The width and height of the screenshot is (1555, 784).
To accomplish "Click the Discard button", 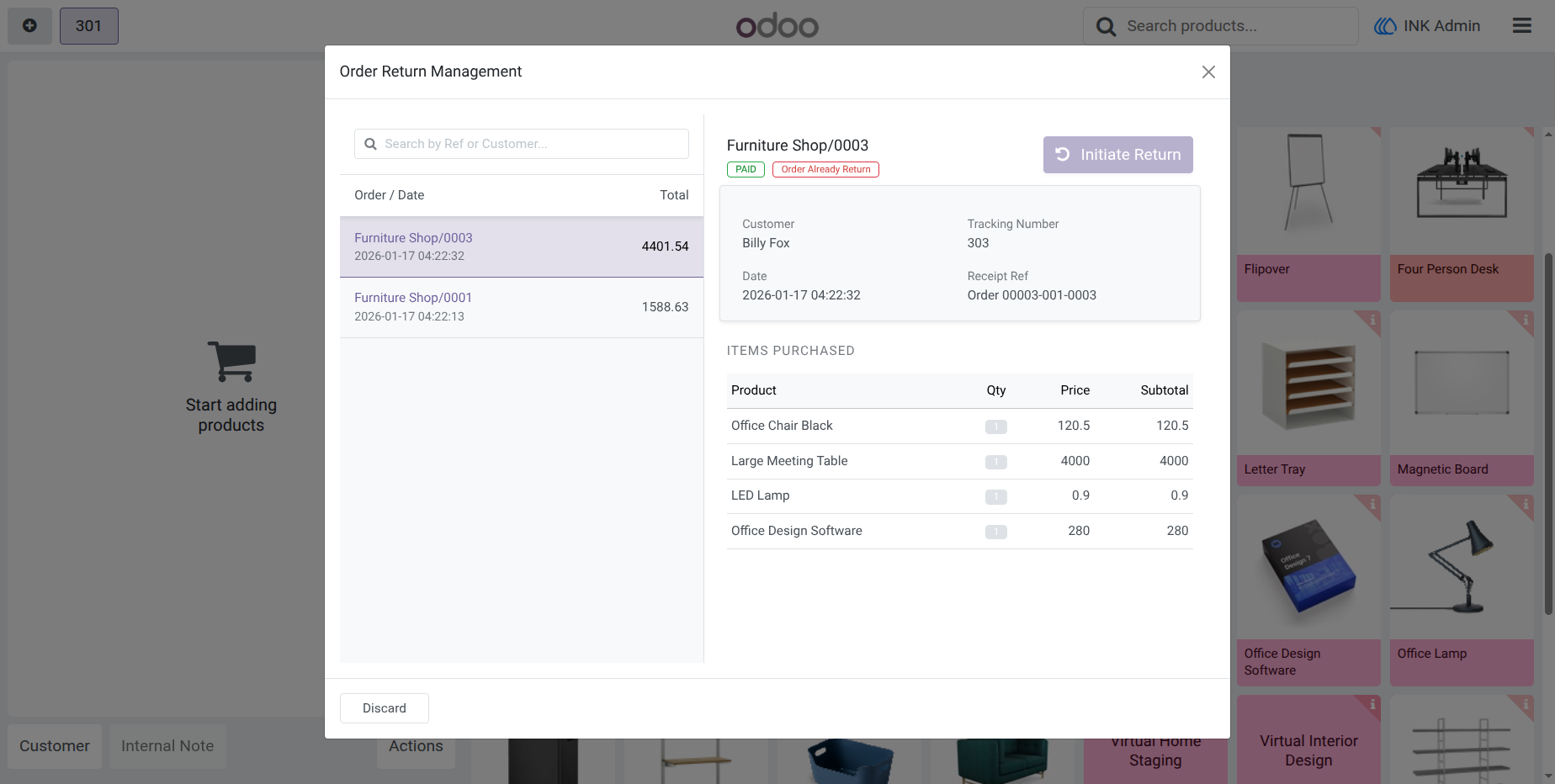I will pyautogui.click(x=385, y=708).
